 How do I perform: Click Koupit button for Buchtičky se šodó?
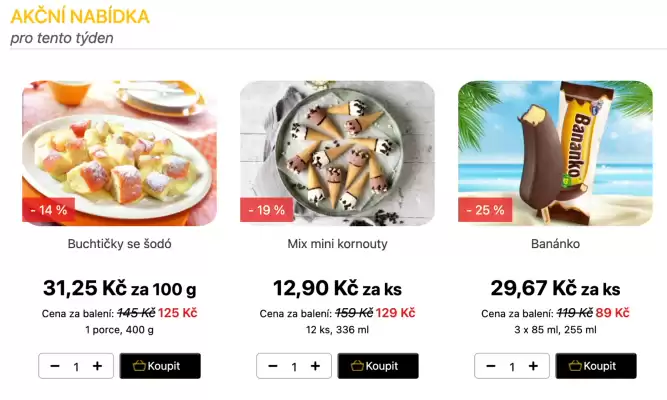pyautogui.click(x=160, y=366)
